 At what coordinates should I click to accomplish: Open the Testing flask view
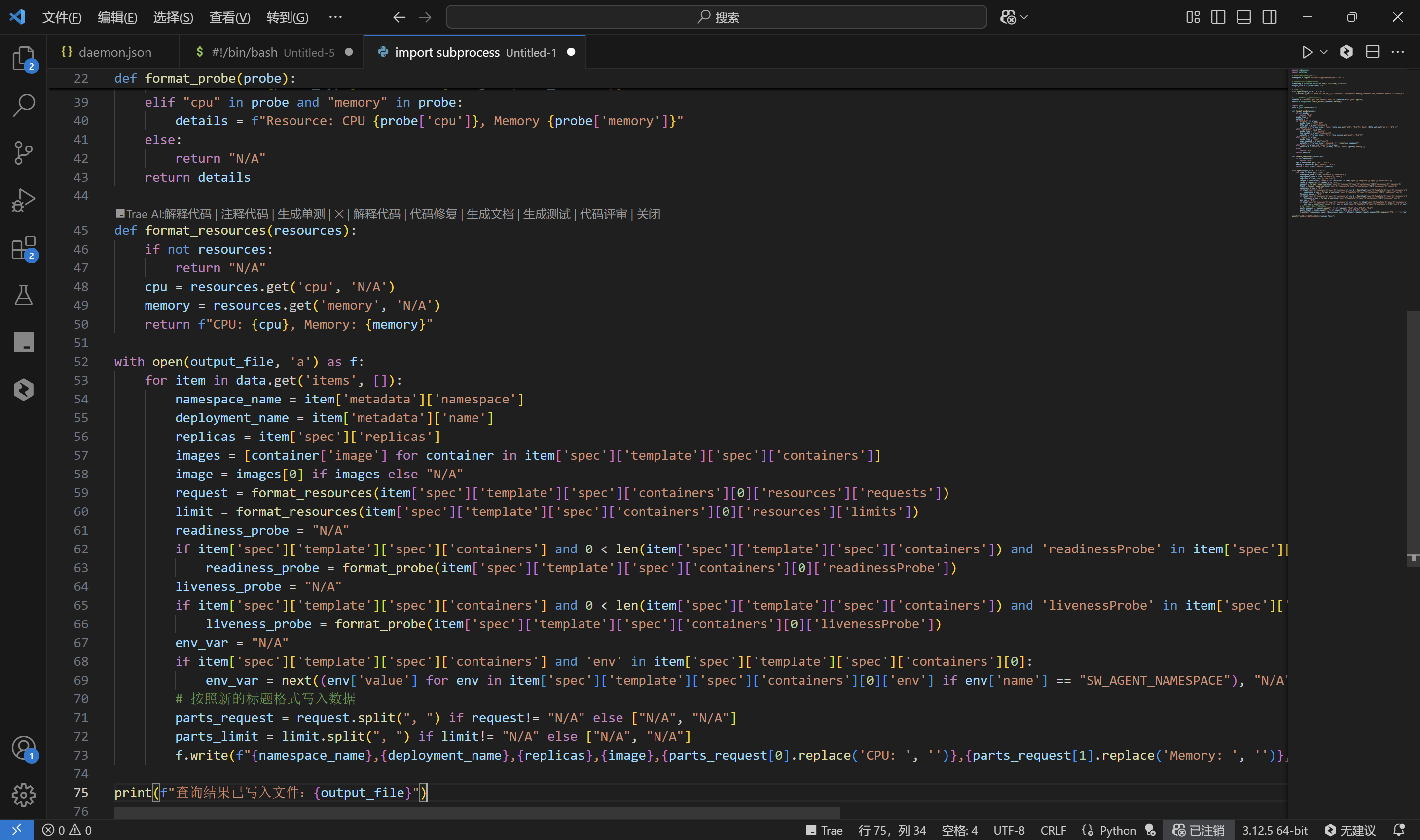(x=23, y=295)
